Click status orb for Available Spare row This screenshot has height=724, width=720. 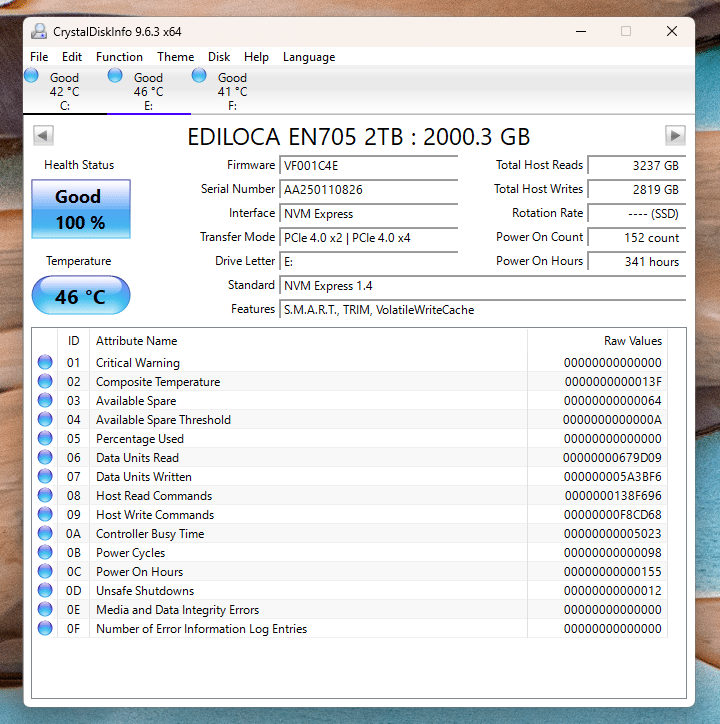[x=45, y=400]
